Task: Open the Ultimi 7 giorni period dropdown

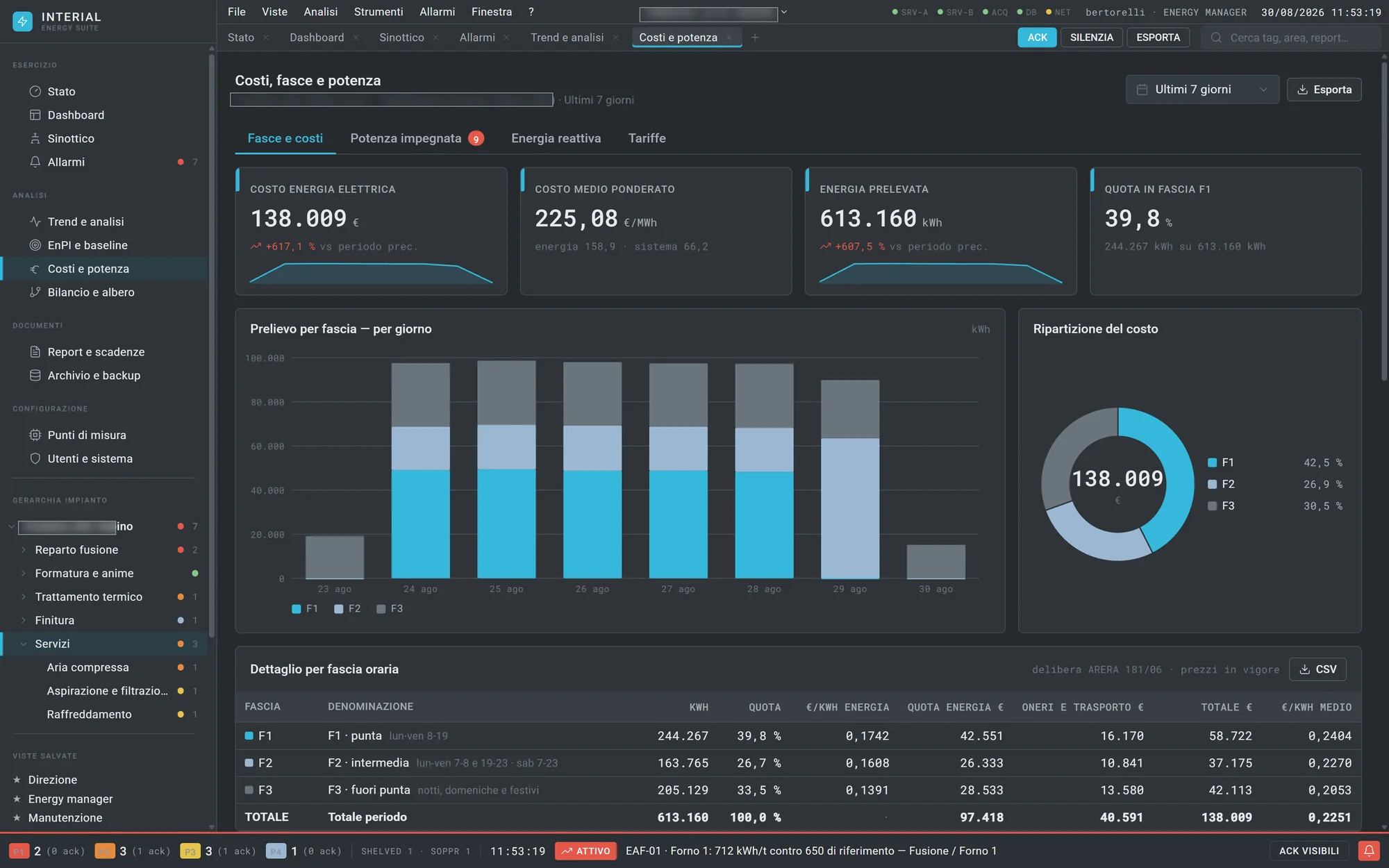Action: 1202,90
